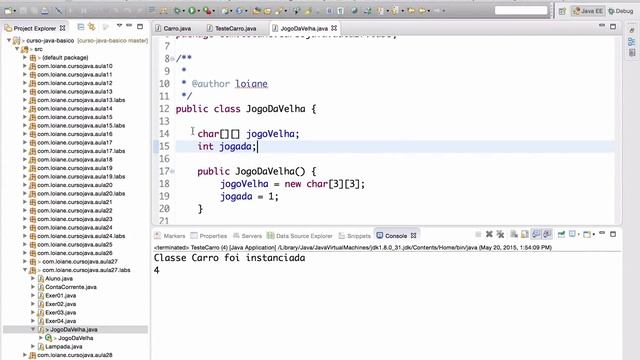Viewport: 640px width, 360px height.
Task: Click Open Perspective icon beside Java EE
Action: point(562,11)
